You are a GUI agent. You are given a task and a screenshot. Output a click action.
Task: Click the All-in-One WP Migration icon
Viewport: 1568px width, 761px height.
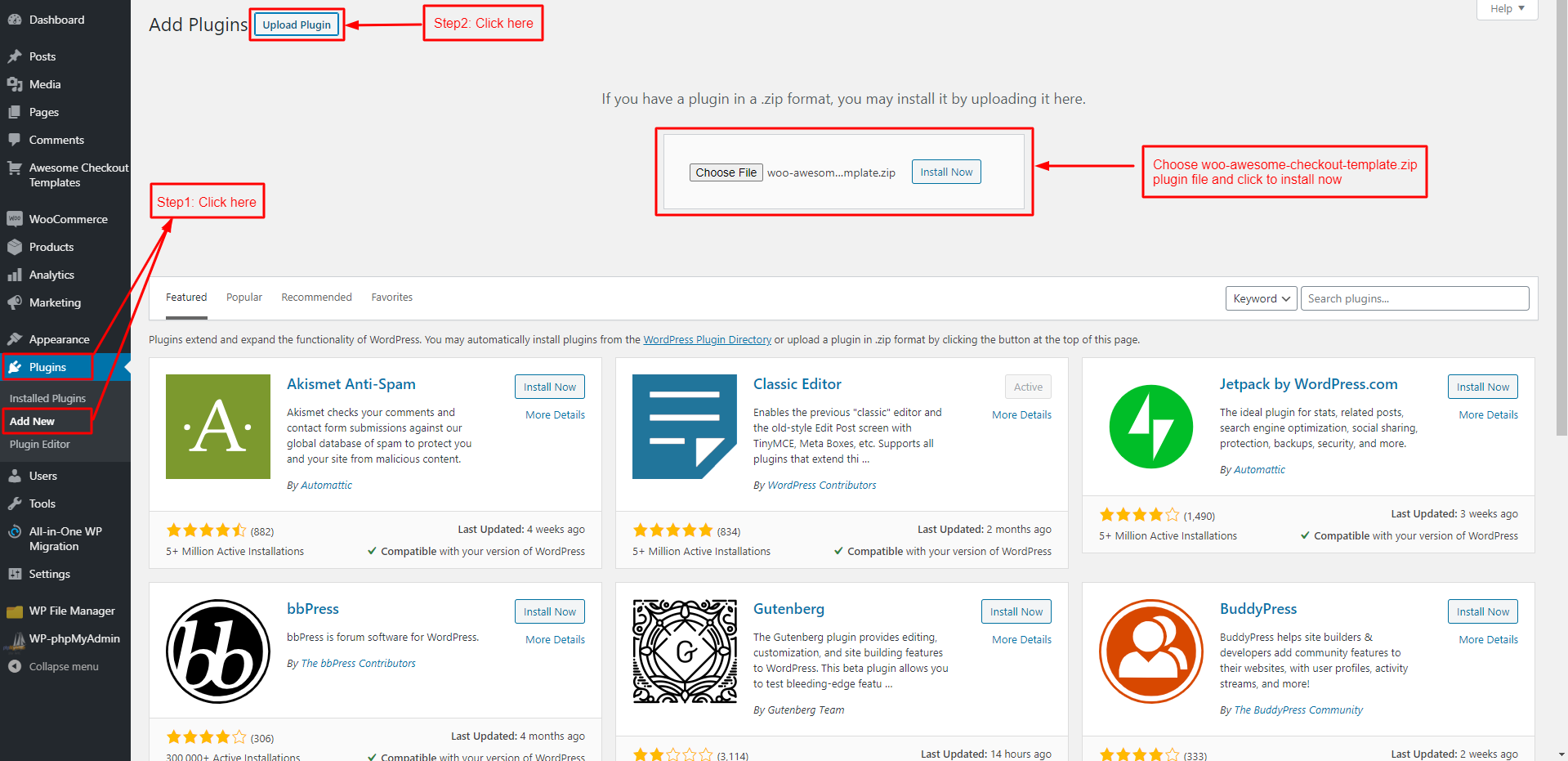pos(15,531)
